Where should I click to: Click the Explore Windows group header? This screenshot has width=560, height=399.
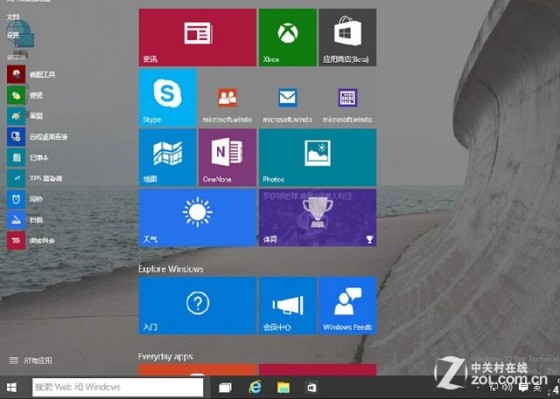click(171, 269)
